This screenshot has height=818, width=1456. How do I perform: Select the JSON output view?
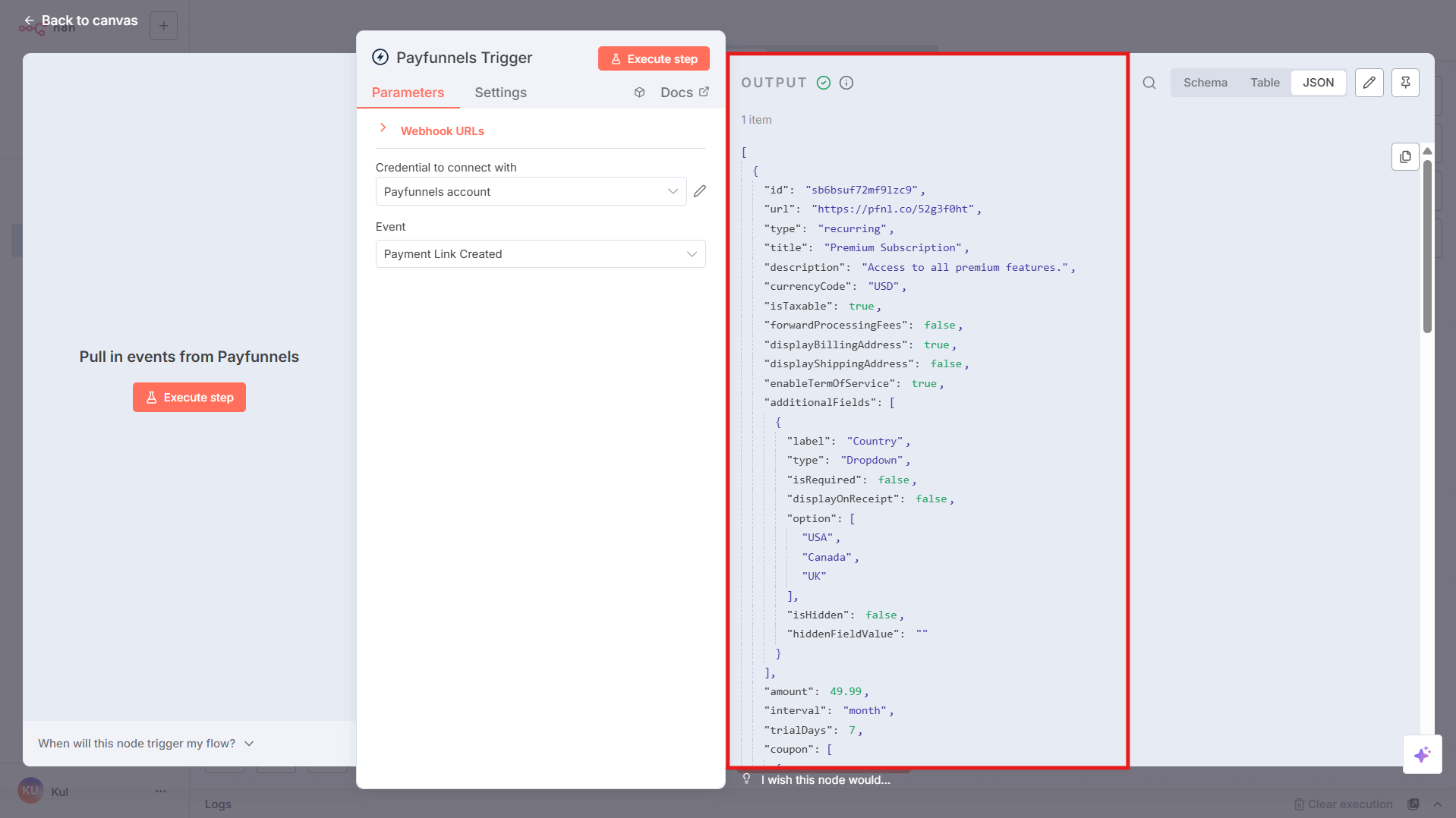[x=1318, y=83]
